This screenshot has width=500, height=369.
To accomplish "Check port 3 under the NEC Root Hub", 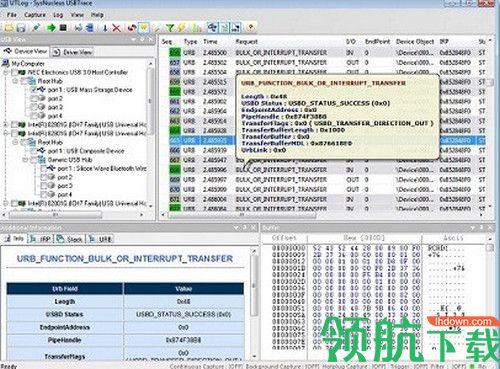I will (34, 107).
